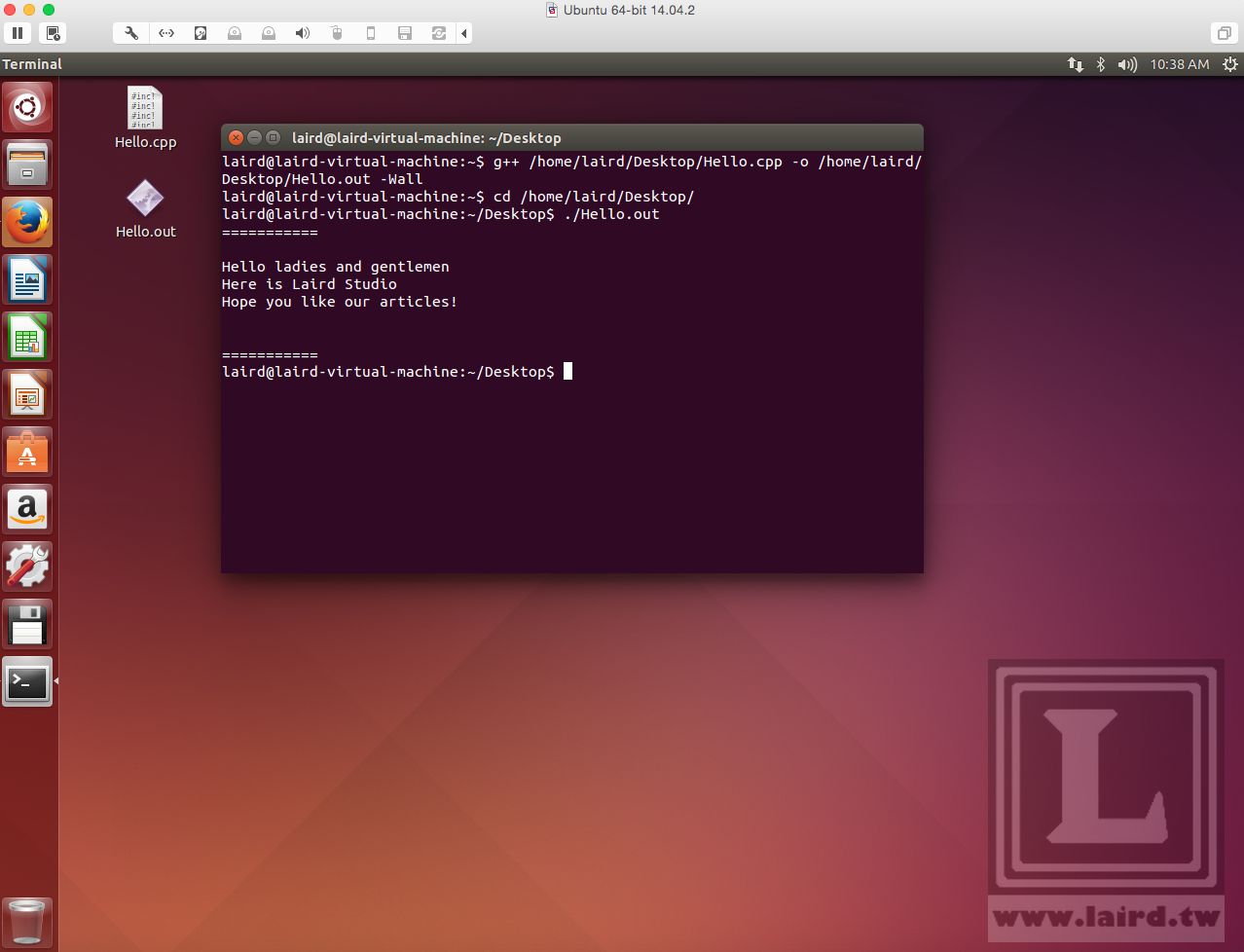Open the Files manager from the launcher

(27, 164)
